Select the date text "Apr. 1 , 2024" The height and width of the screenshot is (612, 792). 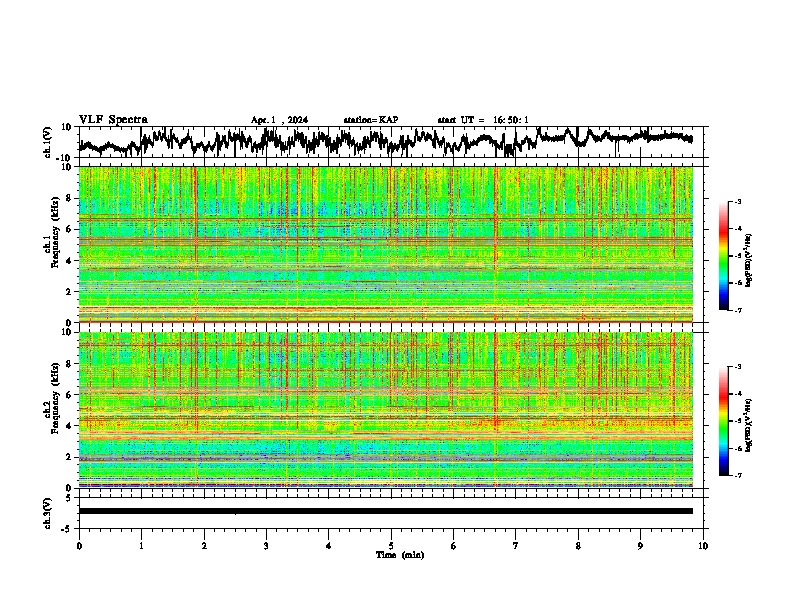click(x=279, y=120)
